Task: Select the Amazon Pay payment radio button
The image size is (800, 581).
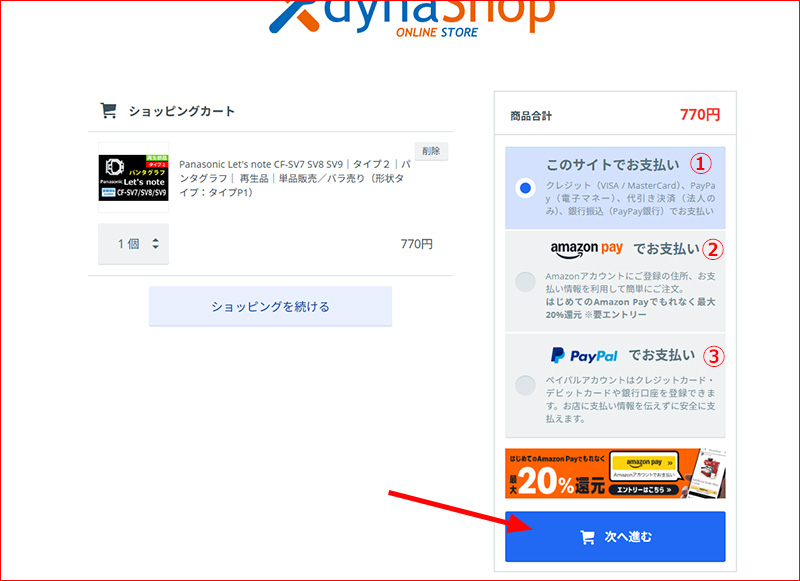Action: pyautogui.click(x=525, y=282)
